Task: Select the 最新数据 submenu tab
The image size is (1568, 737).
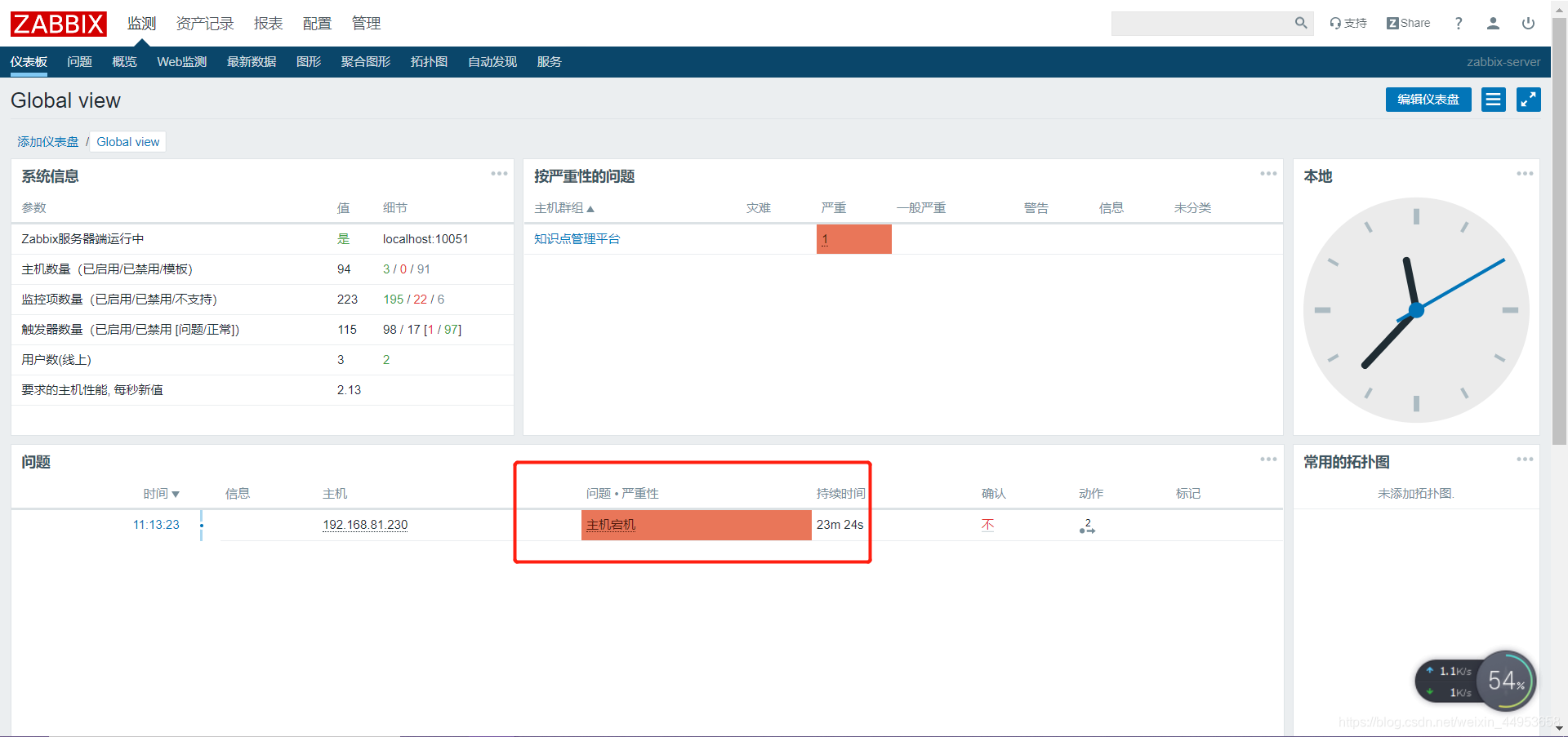Action: pyautogui.click(x=252, y=62)
